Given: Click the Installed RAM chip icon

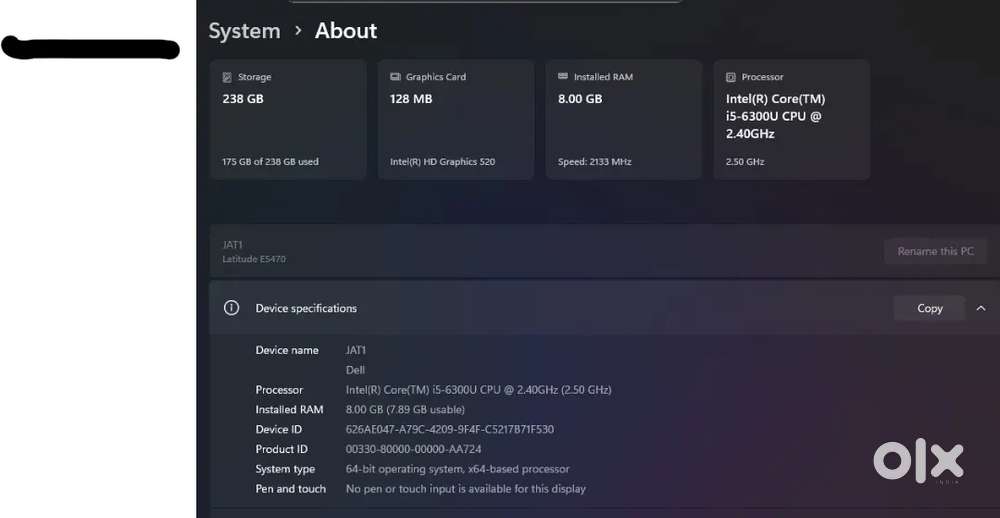Looking at the screenshot, I should point(563,77).
